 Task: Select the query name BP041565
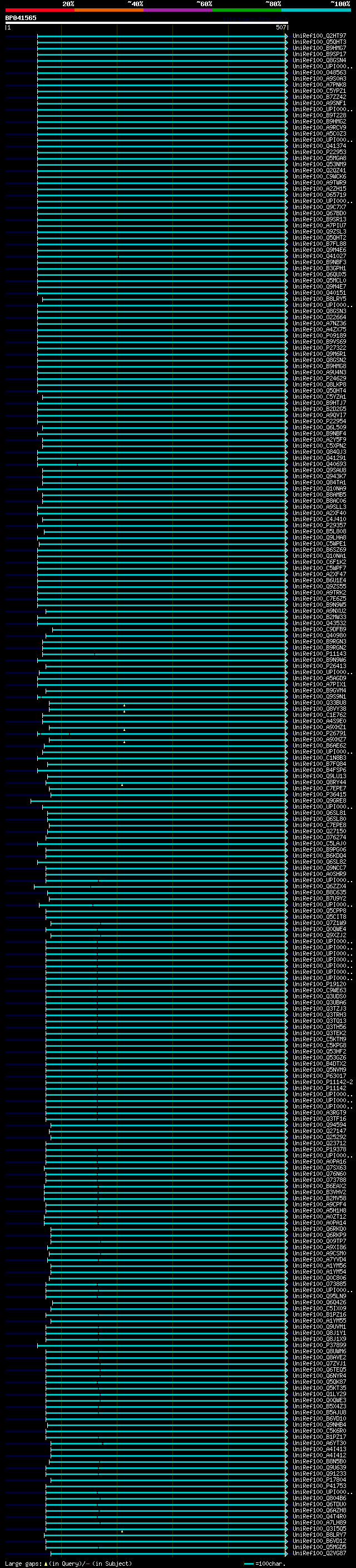tap(21, 18)
